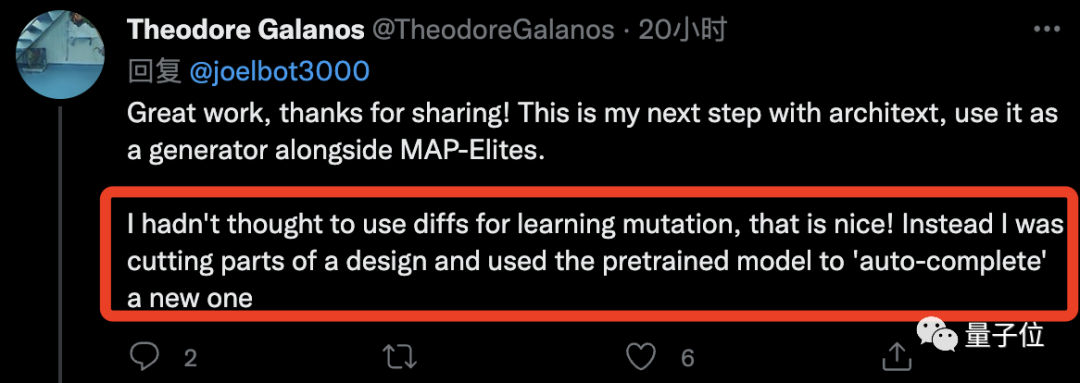Open the @TheodoreGalanos handle link
This screenshot has width=1080, height=383.
493,30
